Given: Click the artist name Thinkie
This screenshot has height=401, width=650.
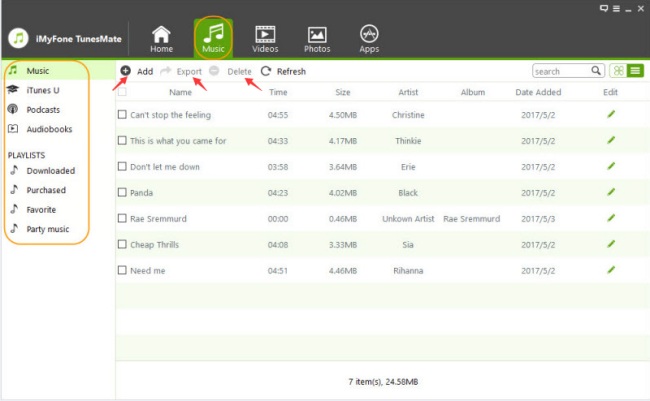Looking at the screenshot, I should (x=408, y=141).
